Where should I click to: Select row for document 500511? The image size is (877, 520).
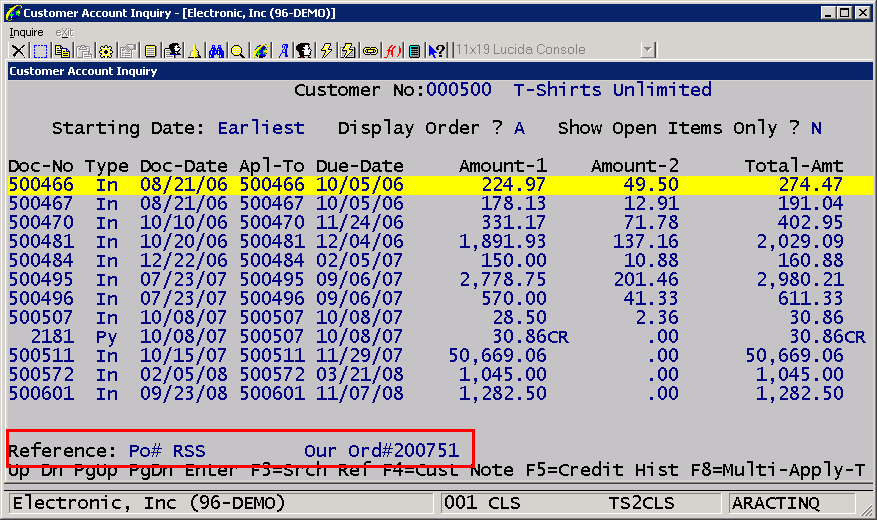(x=440, y=356)
